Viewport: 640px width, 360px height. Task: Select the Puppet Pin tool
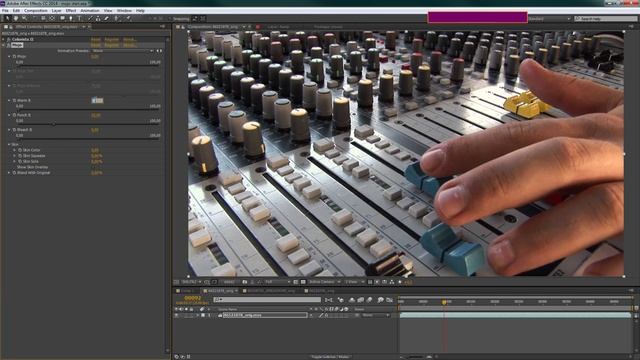(129, 18)
